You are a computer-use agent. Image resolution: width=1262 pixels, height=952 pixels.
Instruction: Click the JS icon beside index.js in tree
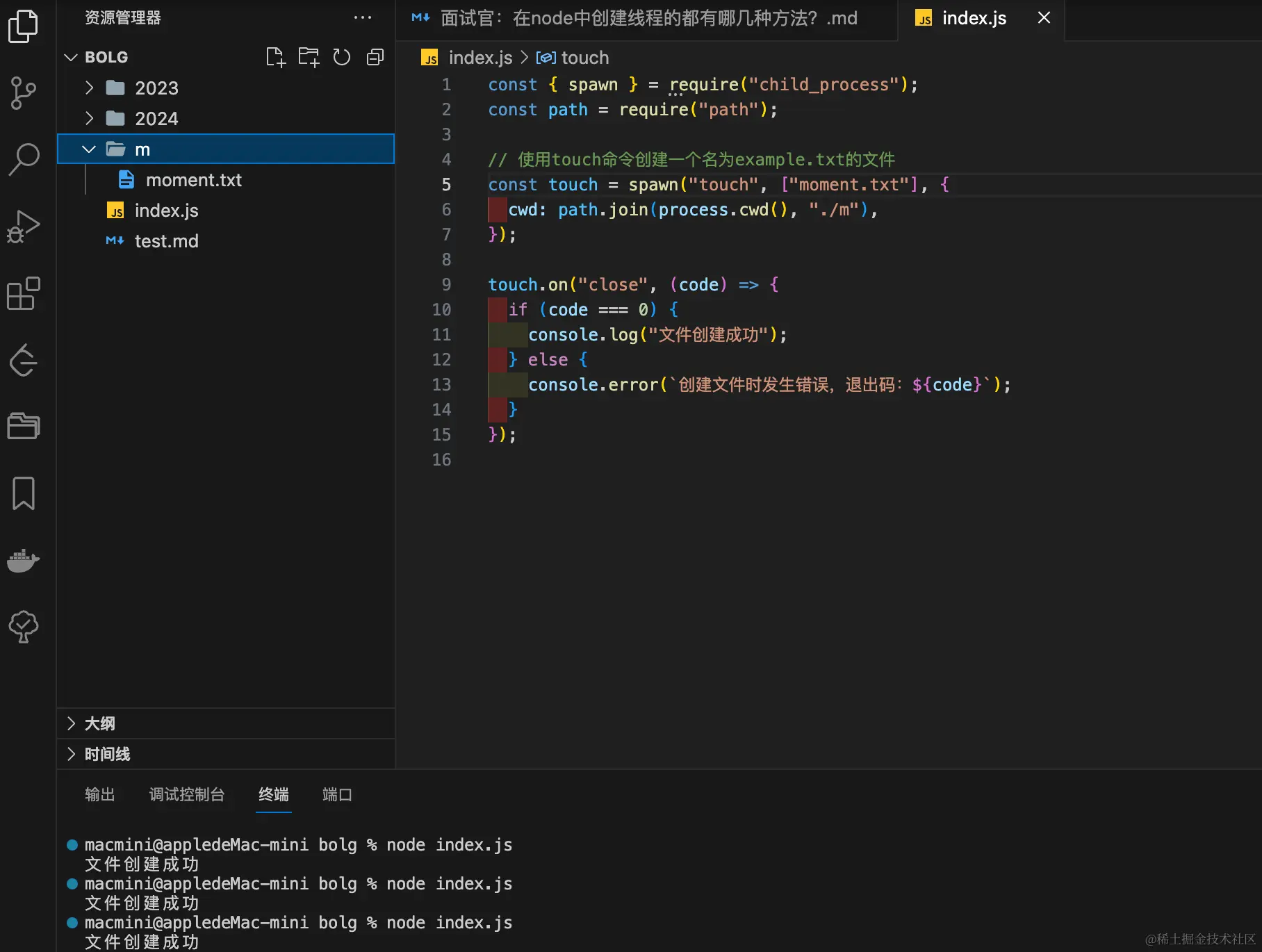(115, 211)
